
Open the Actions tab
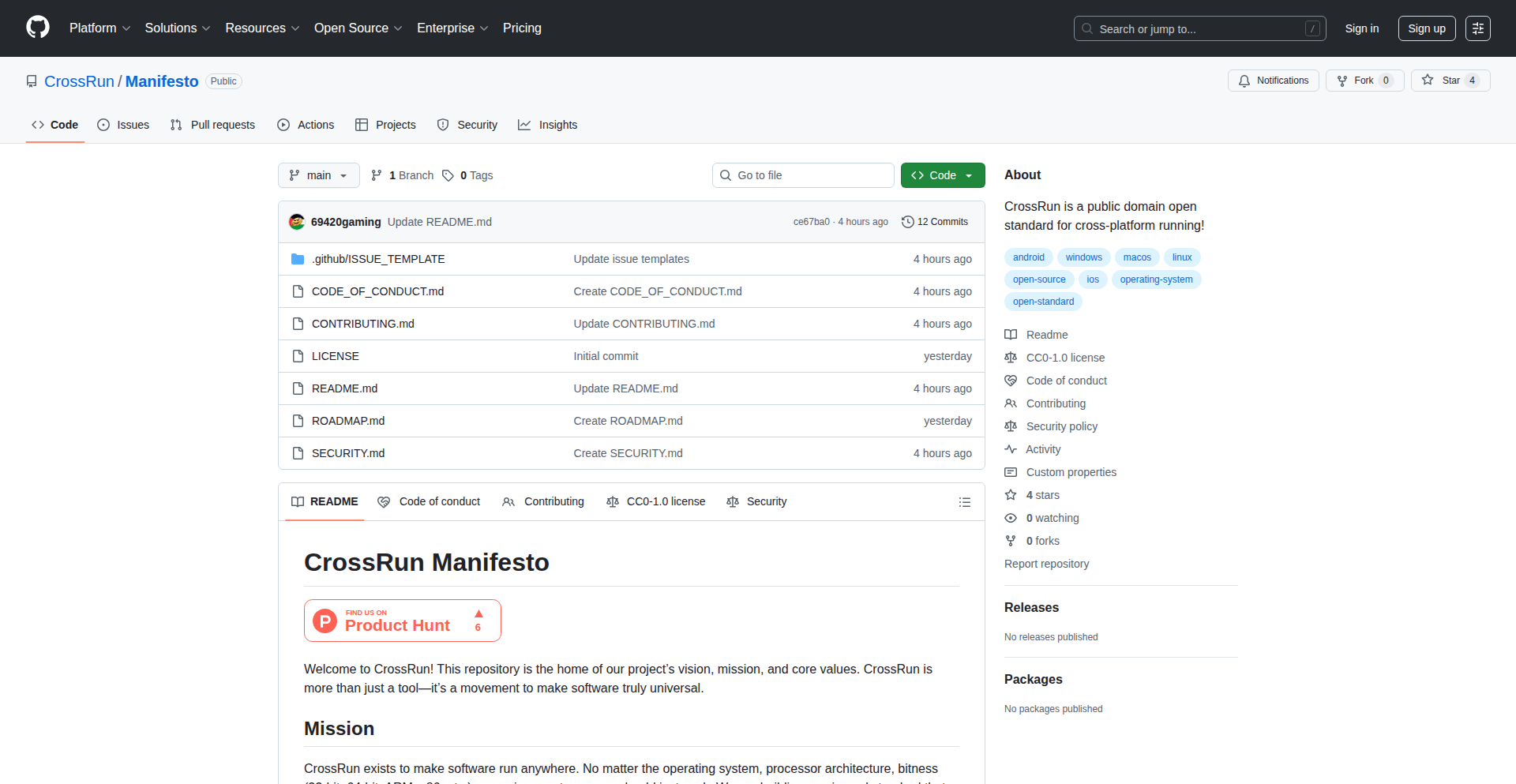(x=306, y=125)
